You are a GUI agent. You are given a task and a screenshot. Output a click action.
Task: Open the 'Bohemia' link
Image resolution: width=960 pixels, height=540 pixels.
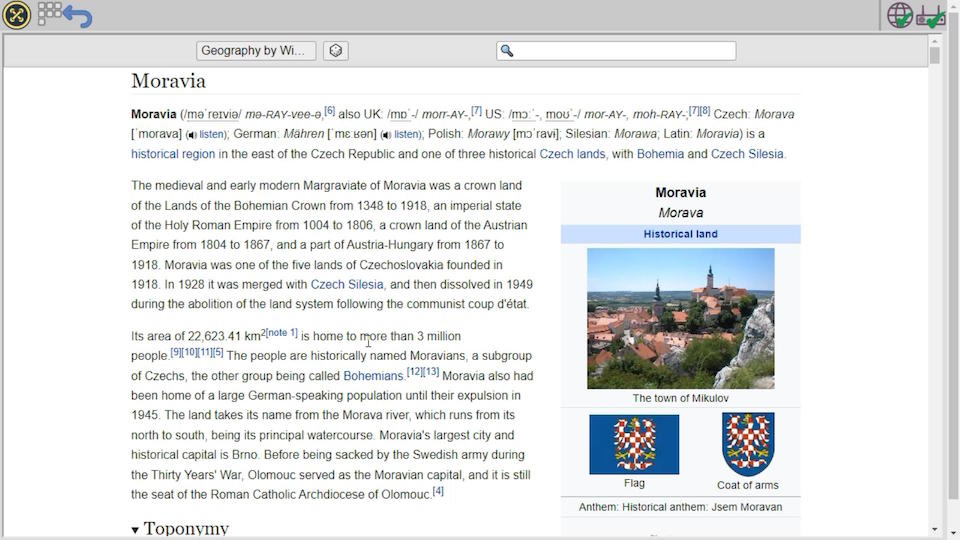click(660, 154)
